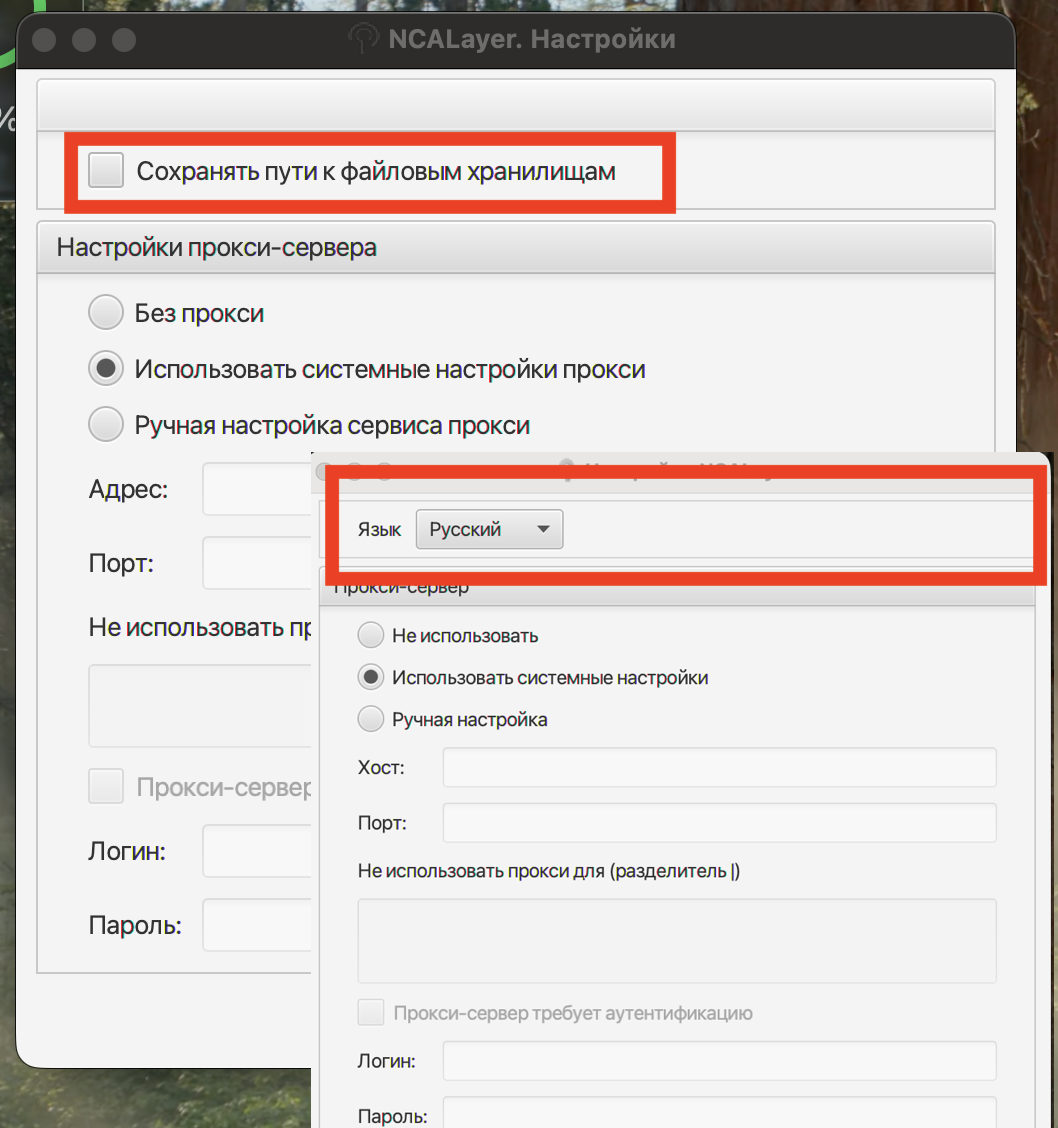Click the Адрес input field

(257, 489)
